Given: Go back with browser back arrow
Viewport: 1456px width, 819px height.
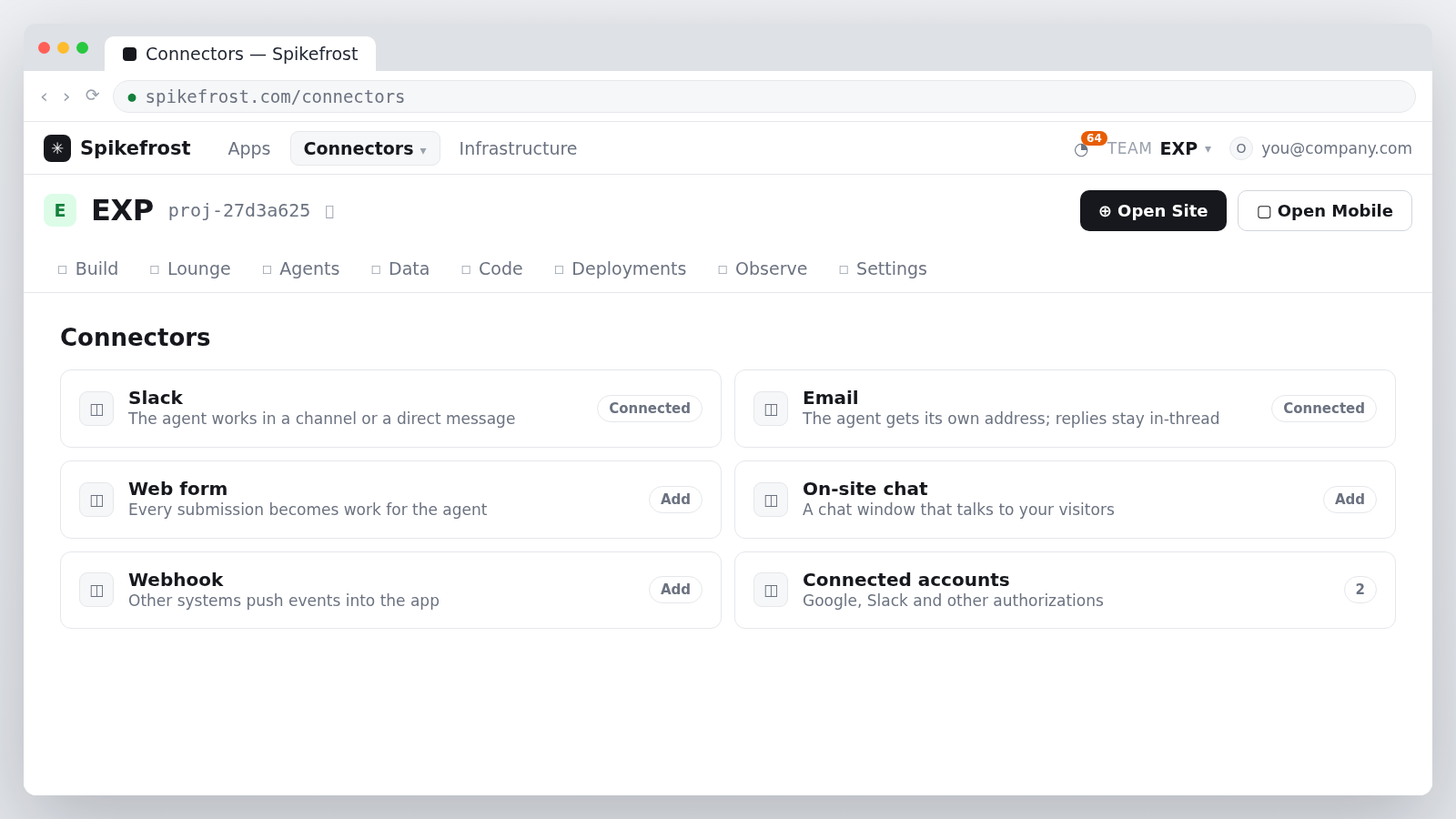Looking at the screenshot, I should (x=44, y=96).
